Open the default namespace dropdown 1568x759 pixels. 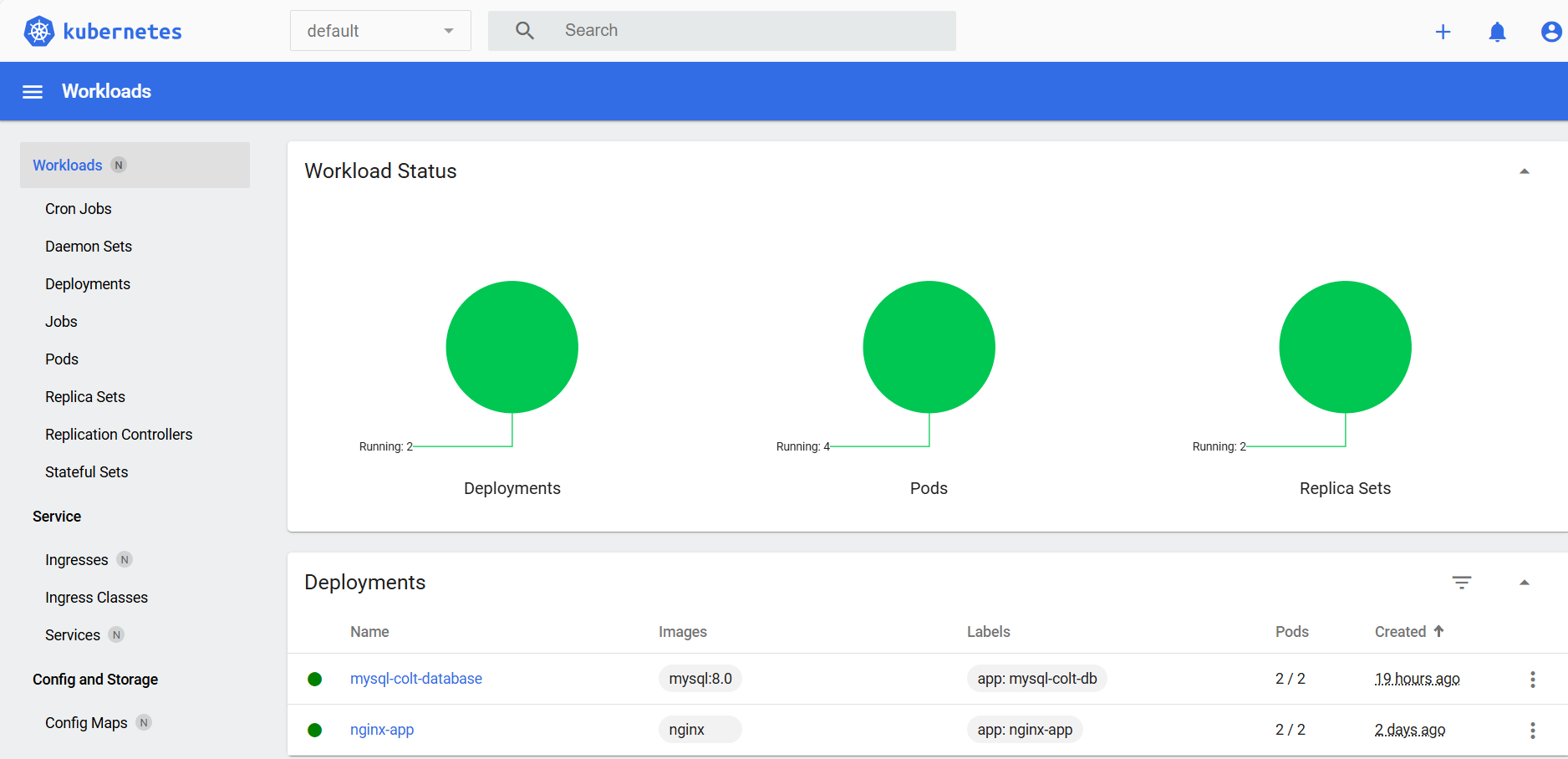(380, 31)
